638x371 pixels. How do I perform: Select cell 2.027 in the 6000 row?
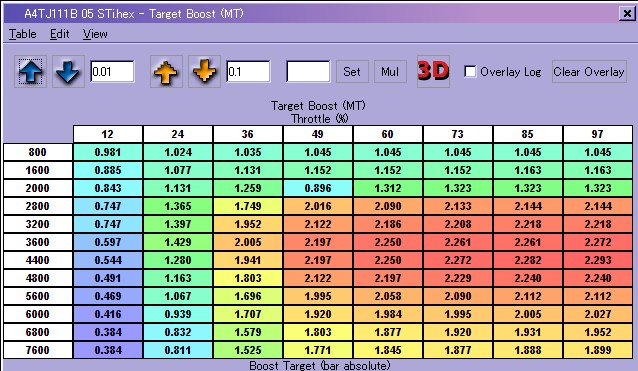(598, 314)
